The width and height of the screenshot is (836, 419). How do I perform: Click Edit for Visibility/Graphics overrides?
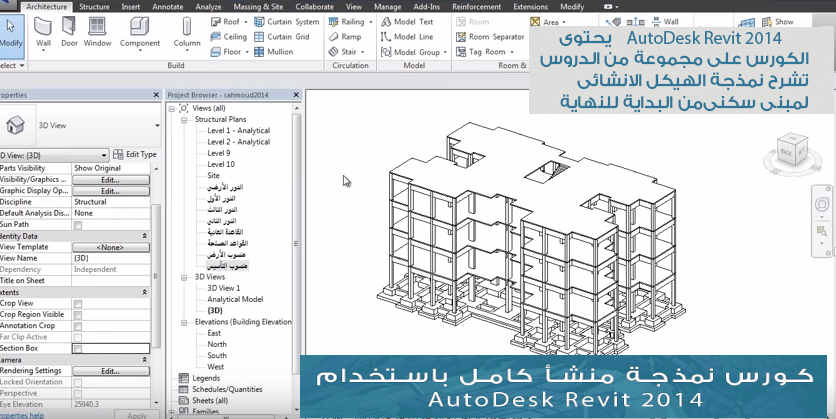click(111, 180)
